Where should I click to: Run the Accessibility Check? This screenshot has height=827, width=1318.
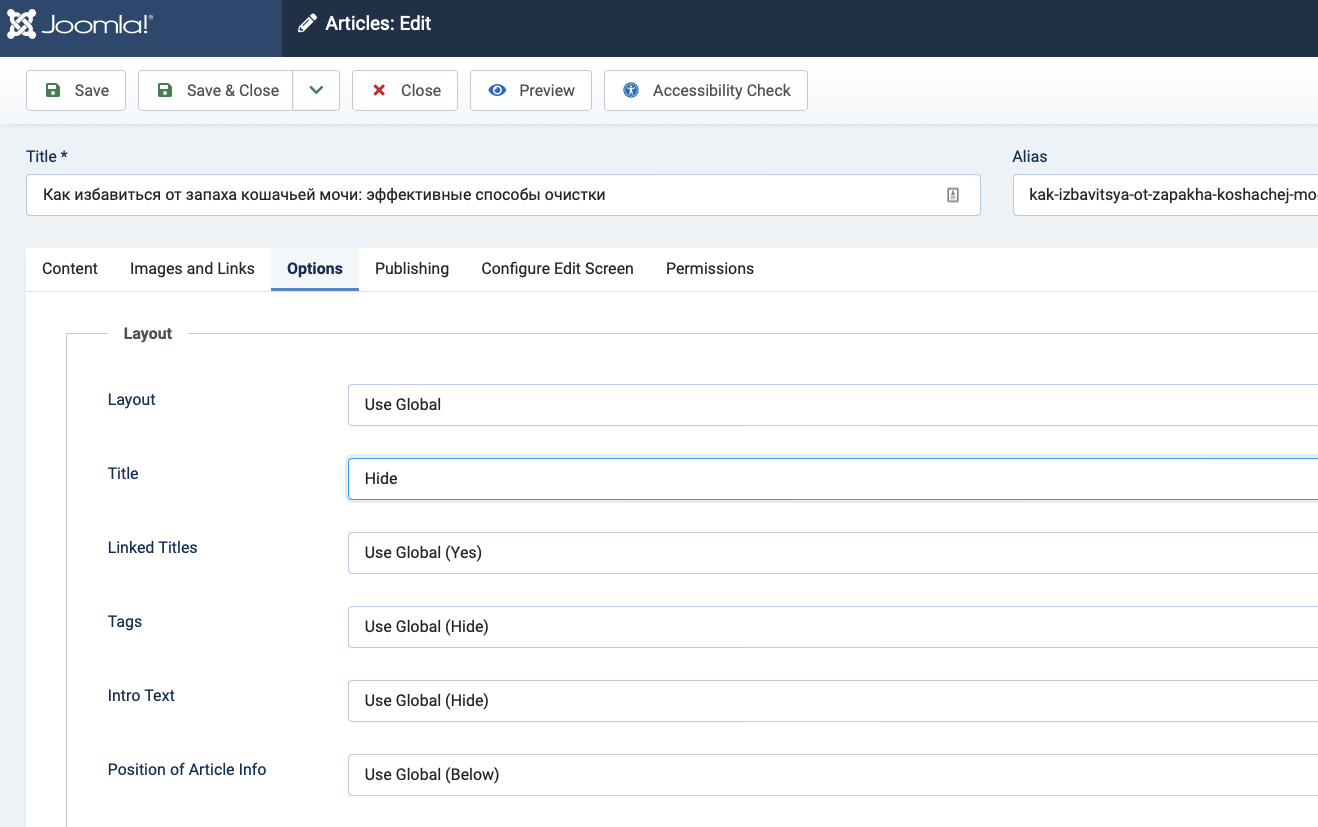pyautogui.click(x=706, y=90)
